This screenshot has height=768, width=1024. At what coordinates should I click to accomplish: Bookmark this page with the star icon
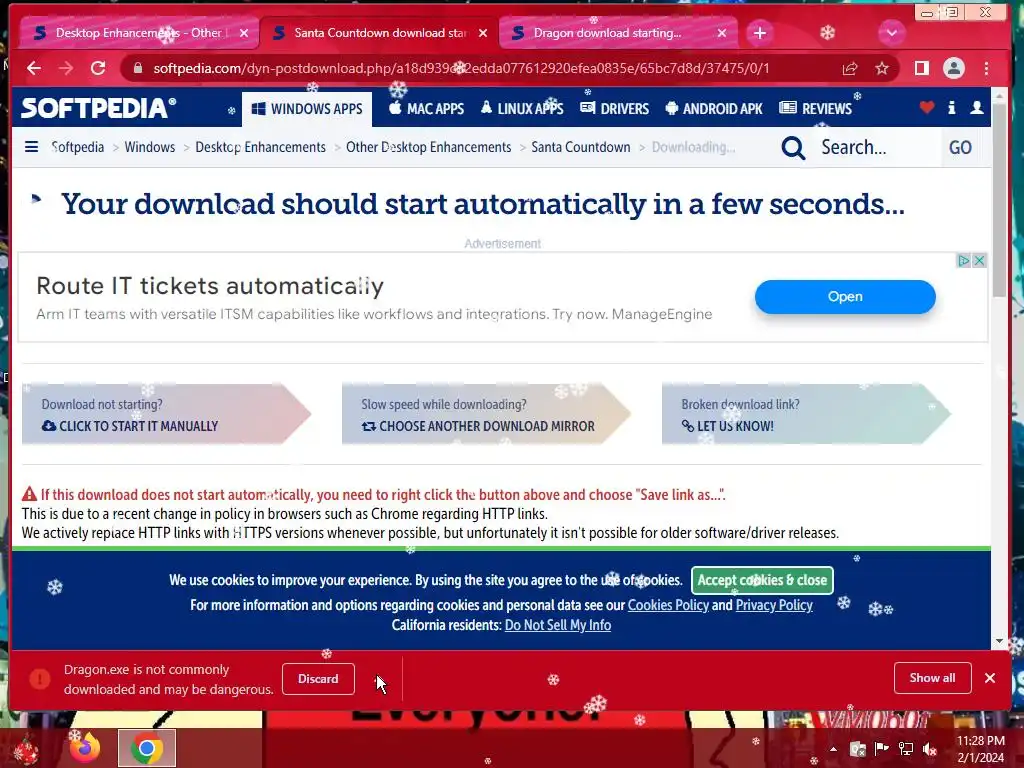pyautogui.click(x=882, y=69)
